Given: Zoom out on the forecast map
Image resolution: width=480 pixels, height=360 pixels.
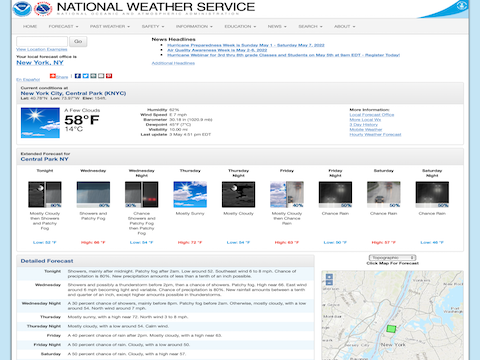Looking at the screenshot, I should tap(329, 283).
